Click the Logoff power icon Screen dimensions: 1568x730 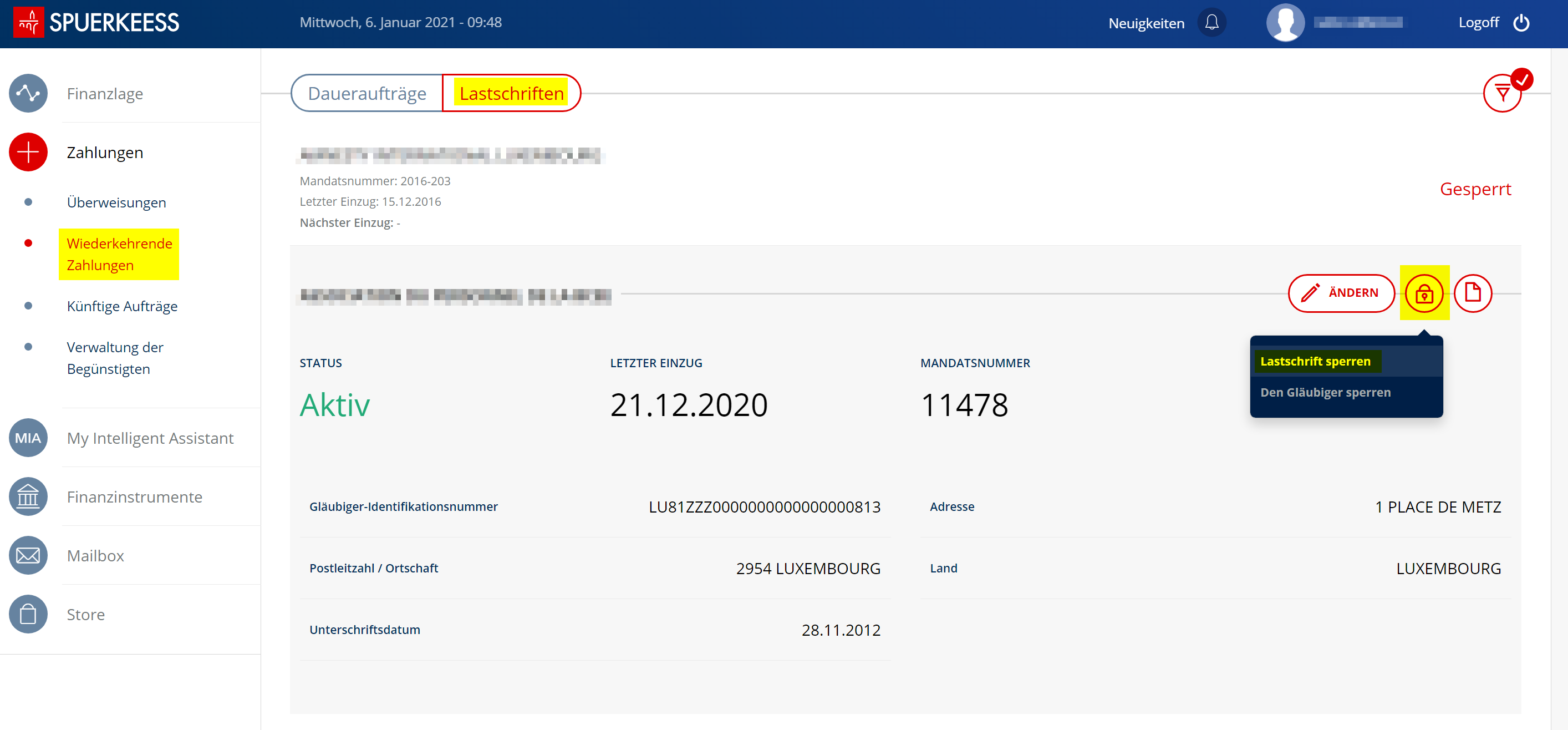point(1521,23)
